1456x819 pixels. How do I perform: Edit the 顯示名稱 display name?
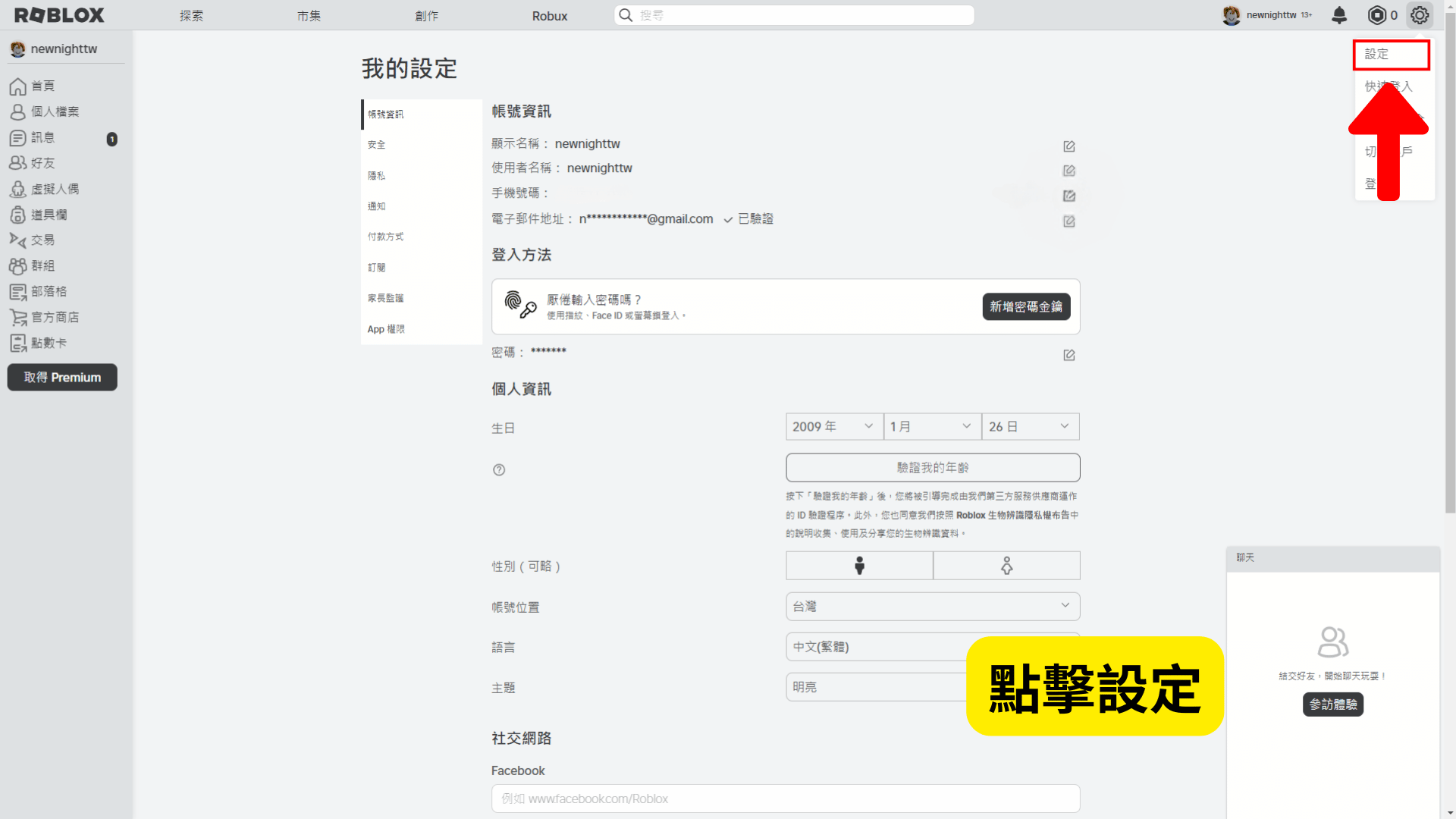pos(1069,146)
